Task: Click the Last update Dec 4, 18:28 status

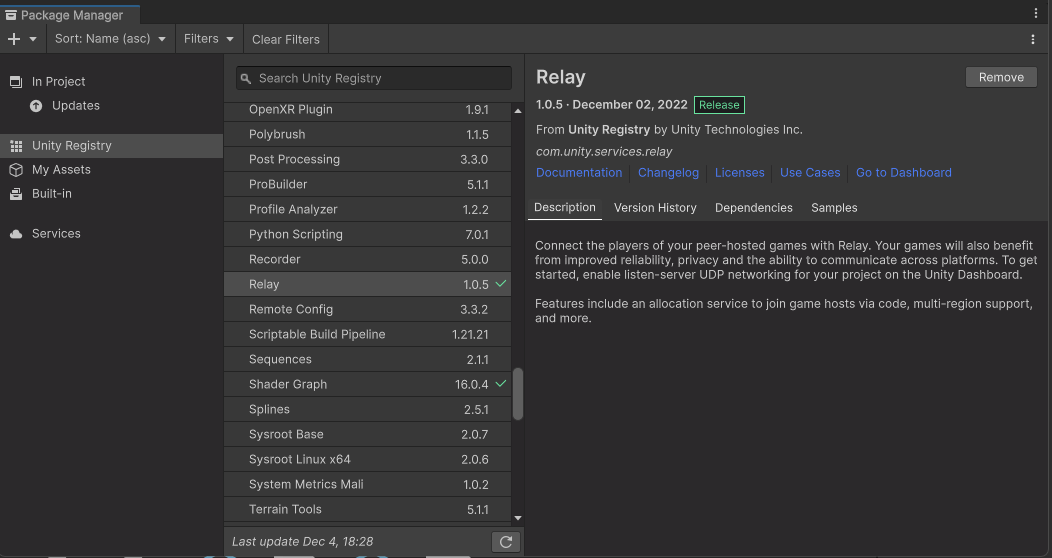Action: coord(303,541)
